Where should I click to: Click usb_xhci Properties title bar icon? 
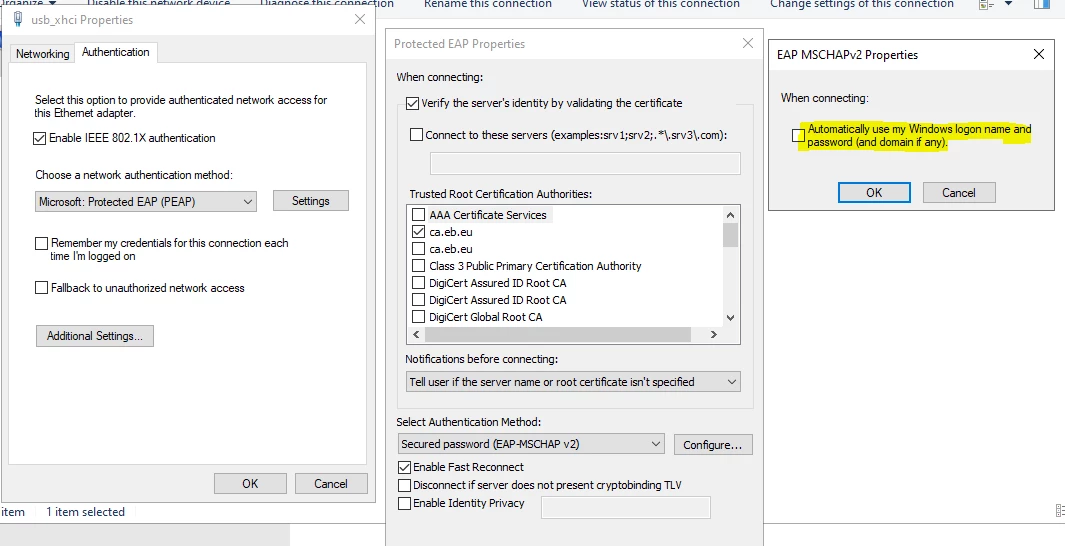pos(18,20)
